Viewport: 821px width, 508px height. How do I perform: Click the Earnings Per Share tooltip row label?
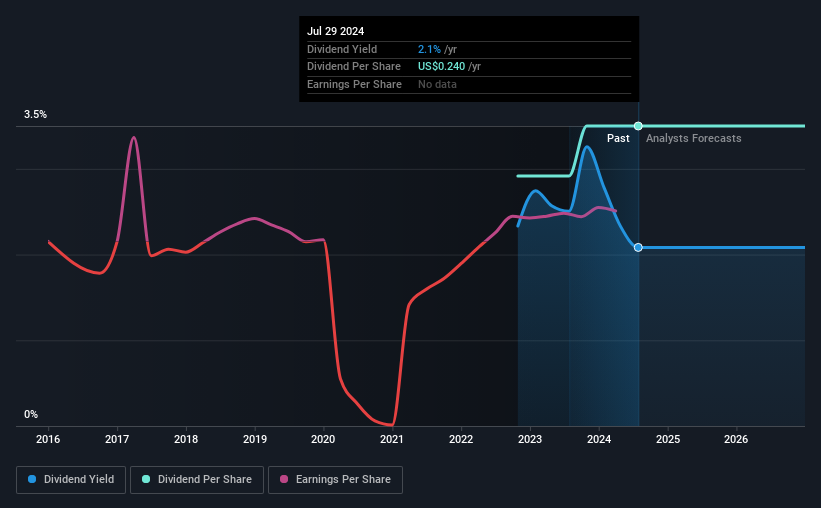tap(354, 84)
